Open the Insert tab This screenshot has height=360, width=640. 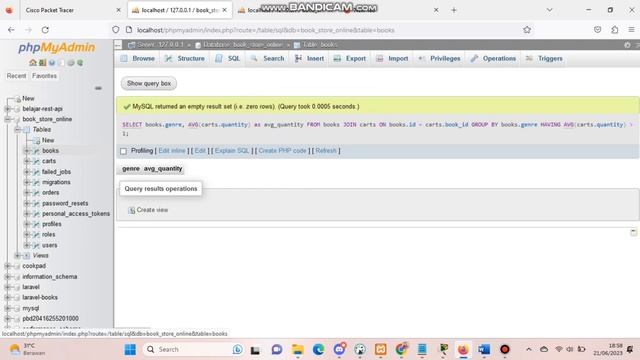coord(309,59)
